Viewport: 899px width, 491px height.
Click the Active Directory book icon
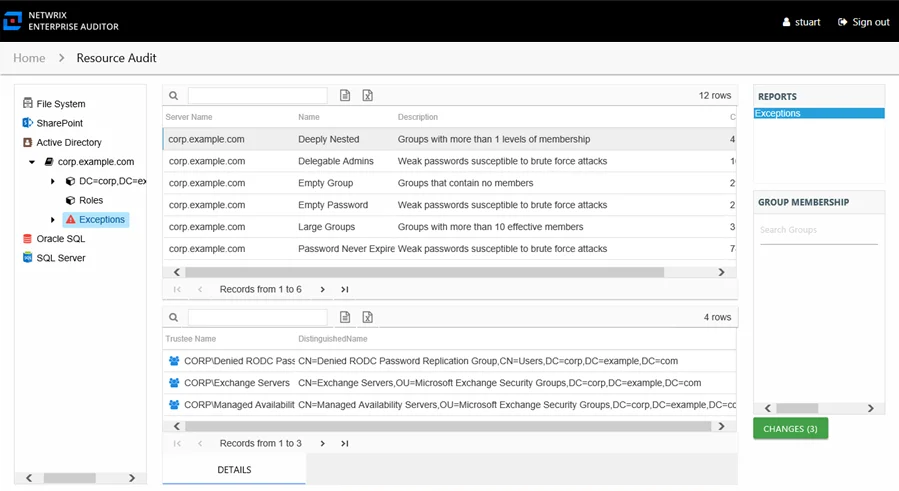click(28, 142)
